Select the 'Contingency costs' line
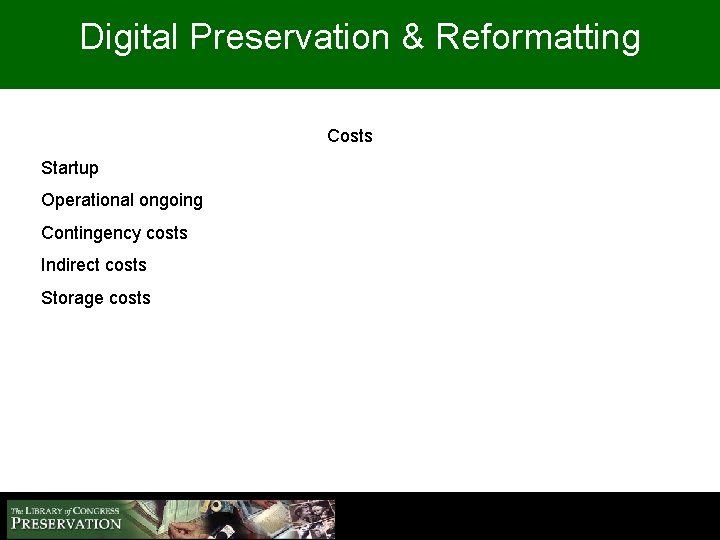 (x=114, y=233)
